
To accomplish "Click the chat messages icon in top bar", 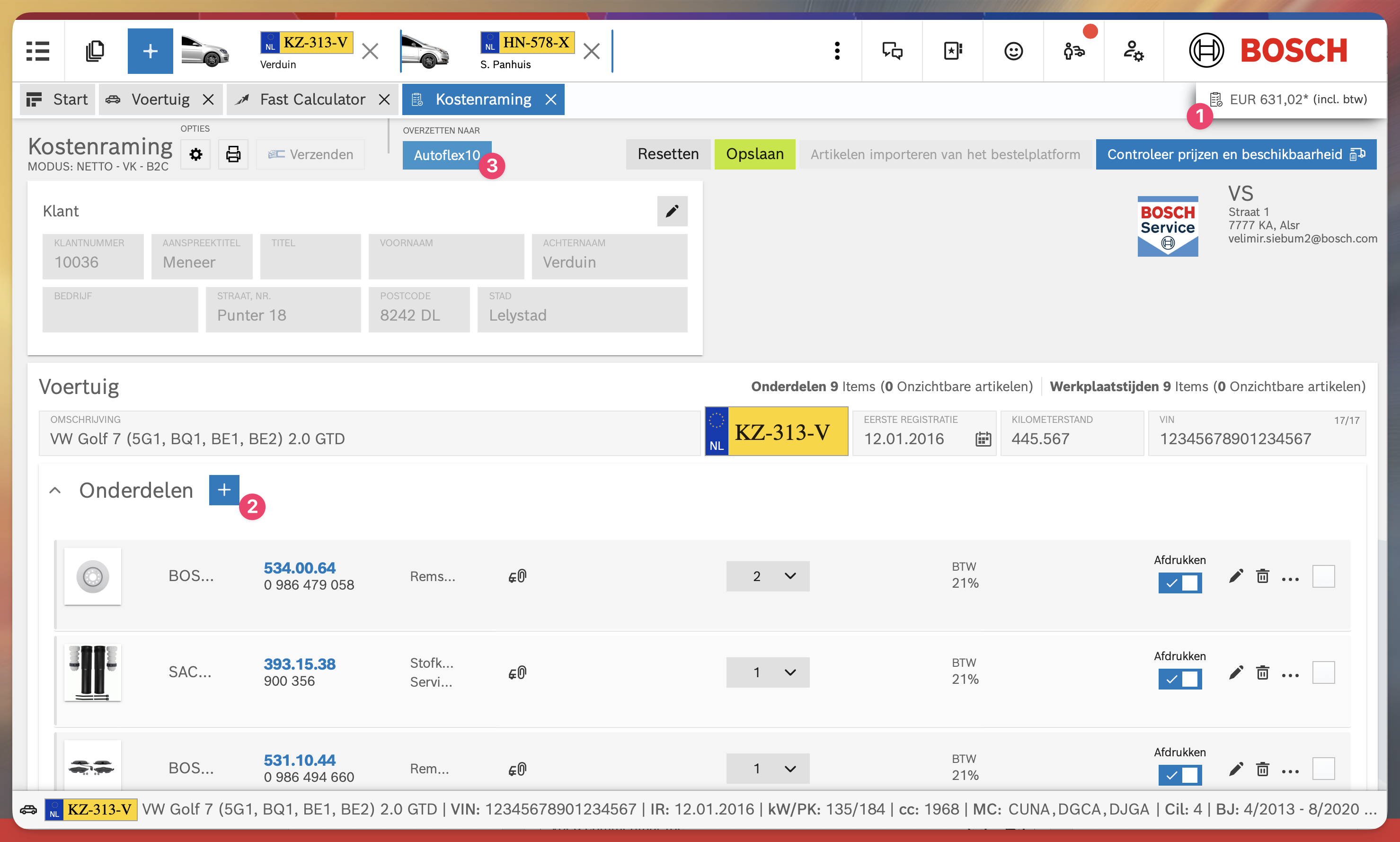I will (892, 51).
